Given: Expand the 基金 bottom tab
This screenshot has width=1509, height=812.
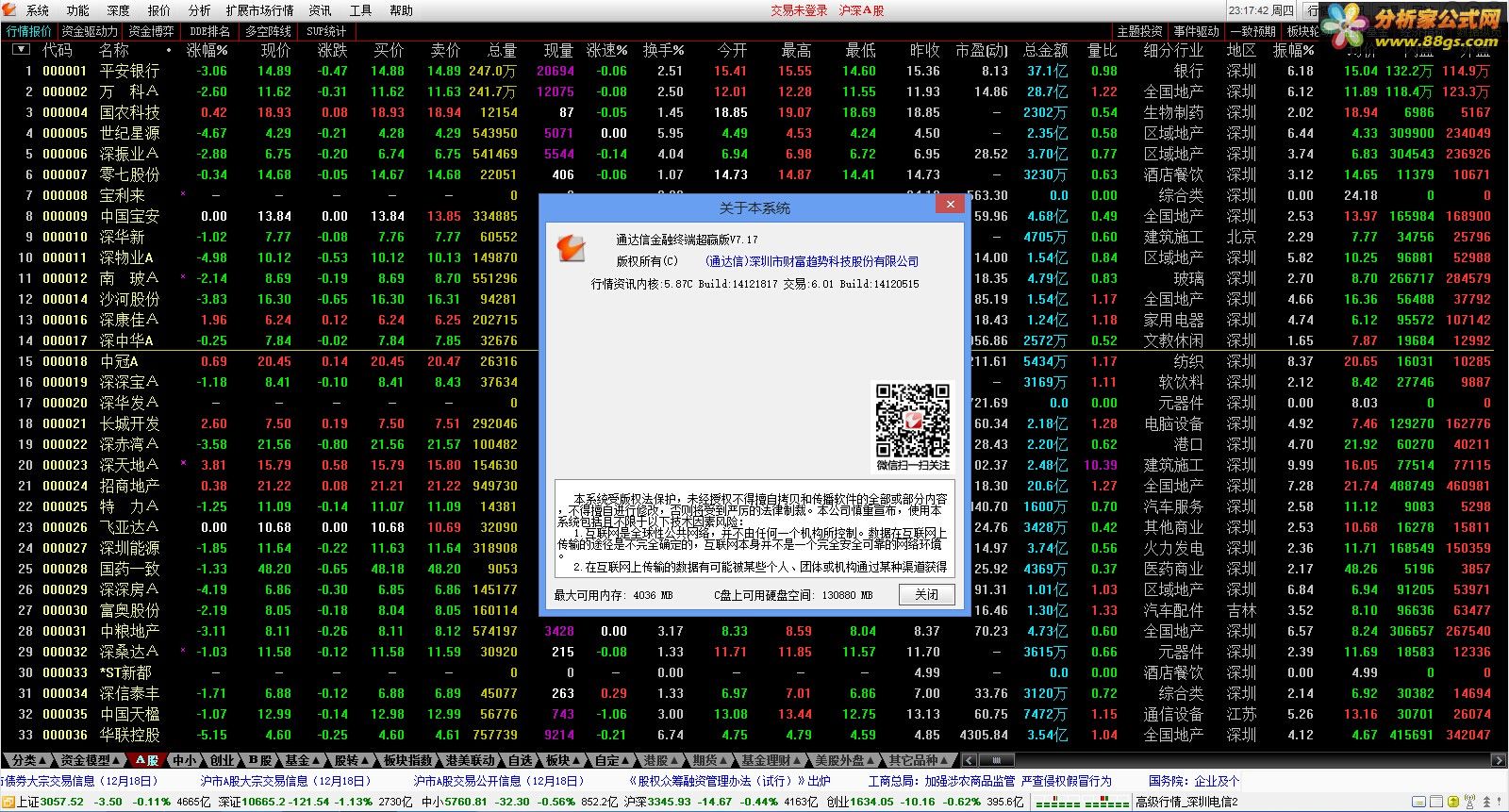Looking at the screenshot, I should [302, 760].
